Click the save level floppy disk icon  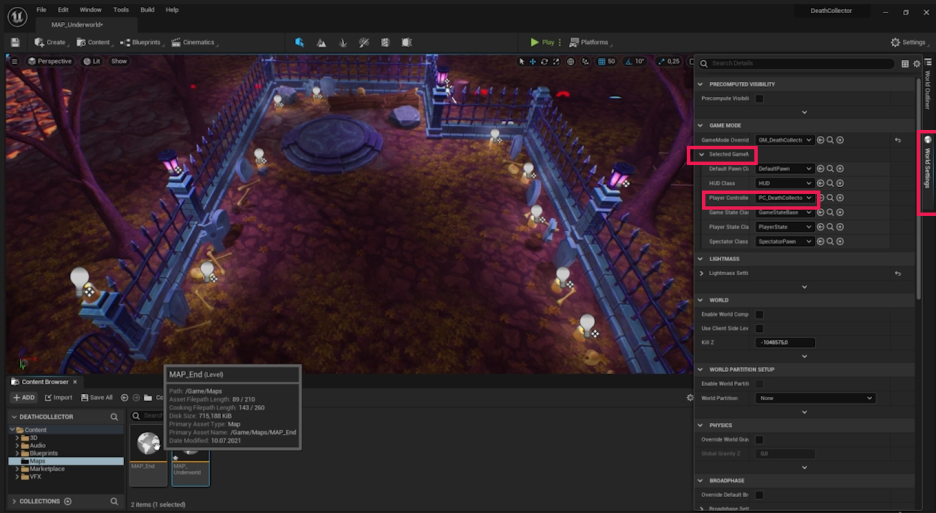16,42
